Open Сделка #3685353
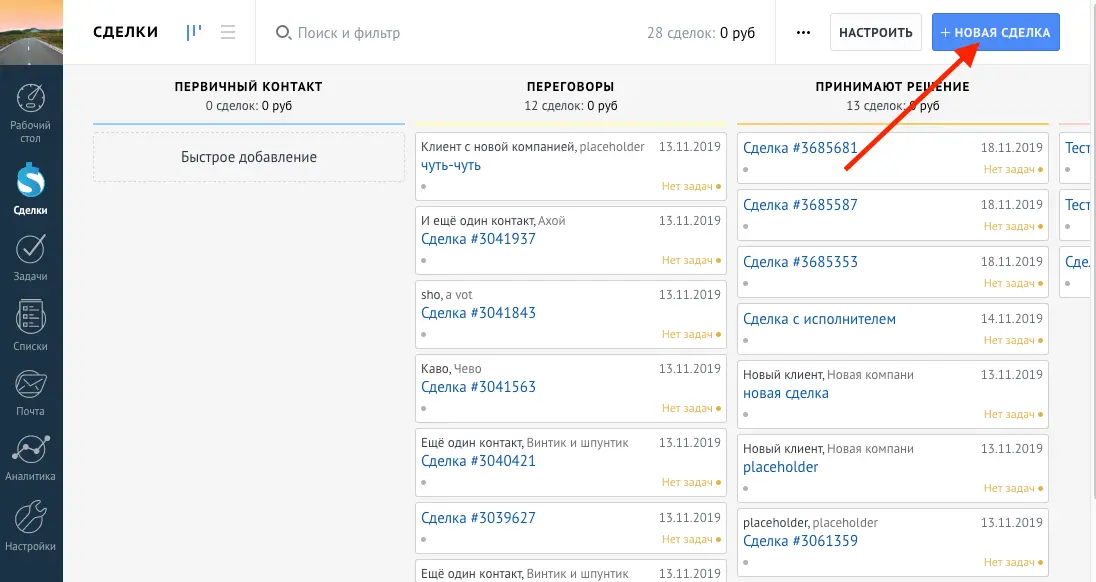This screenshot has height=582, width=1096. (800, 262)
